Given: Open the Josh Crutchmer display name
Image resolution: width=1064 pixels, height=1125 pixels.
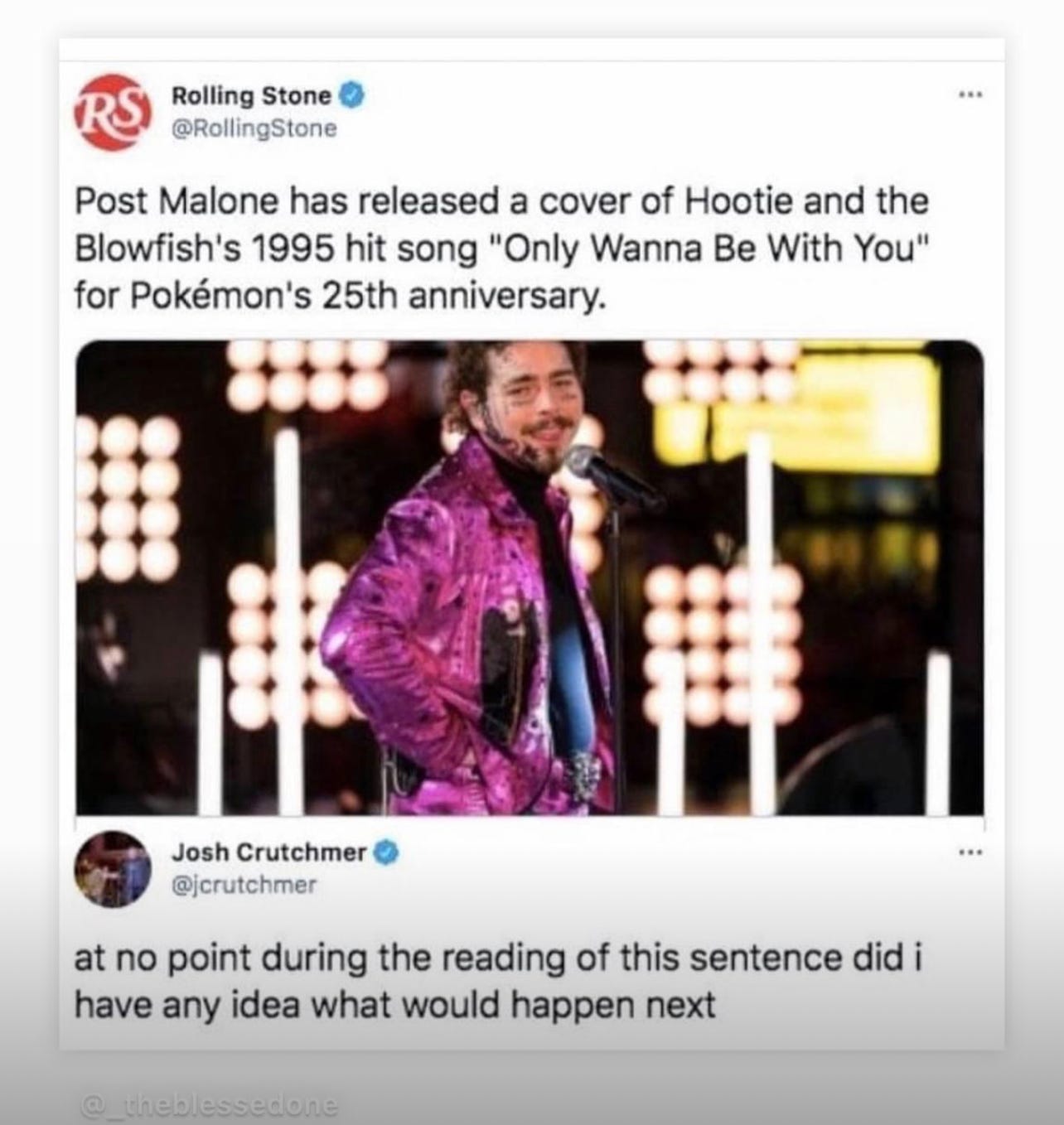Looking at the screenshot, I should [x=268, y=852].
